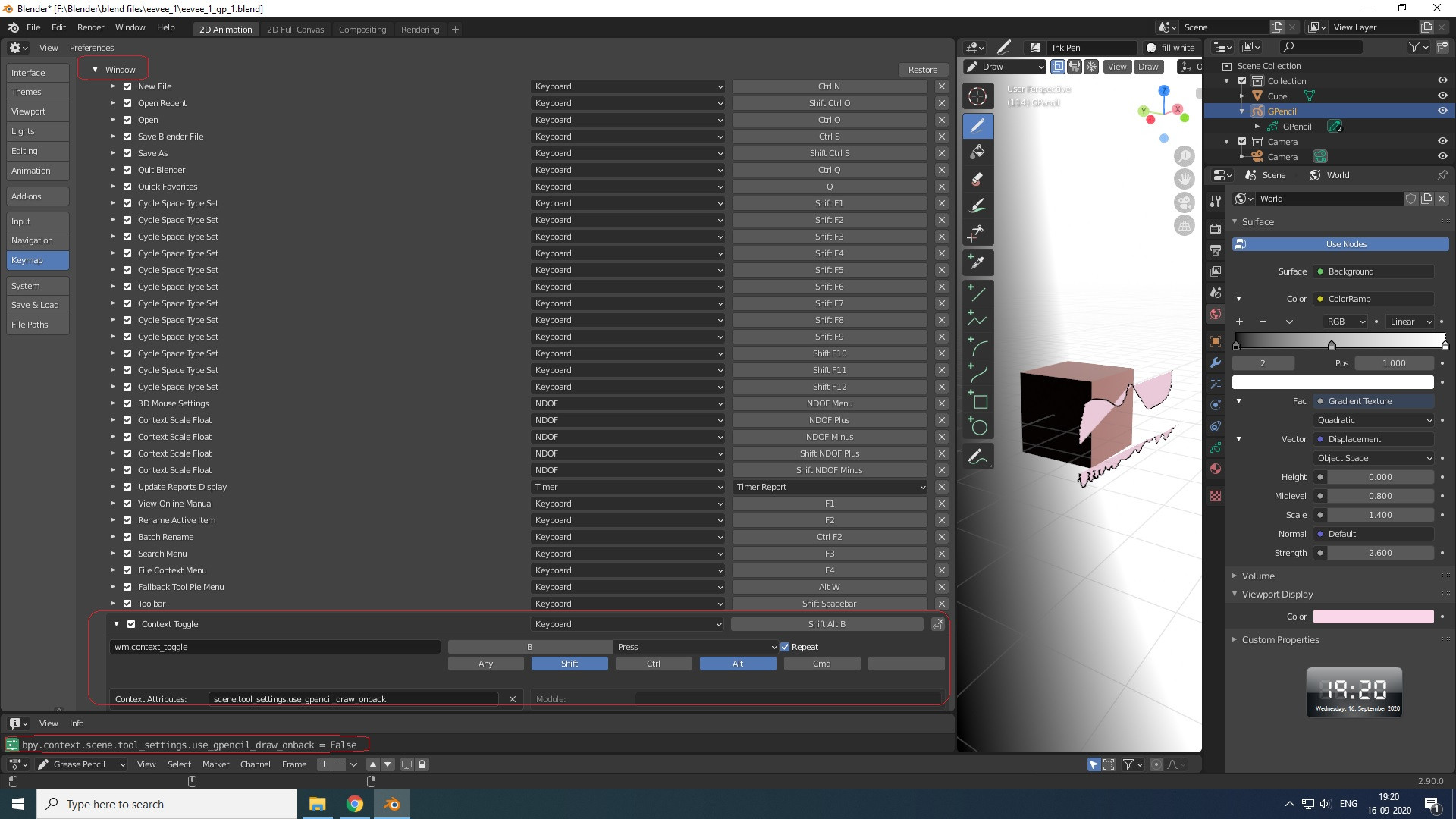Viewport: 1456px width, 819px height.
Task: Click the Cmd modifier button
Action: click(822, 664)
